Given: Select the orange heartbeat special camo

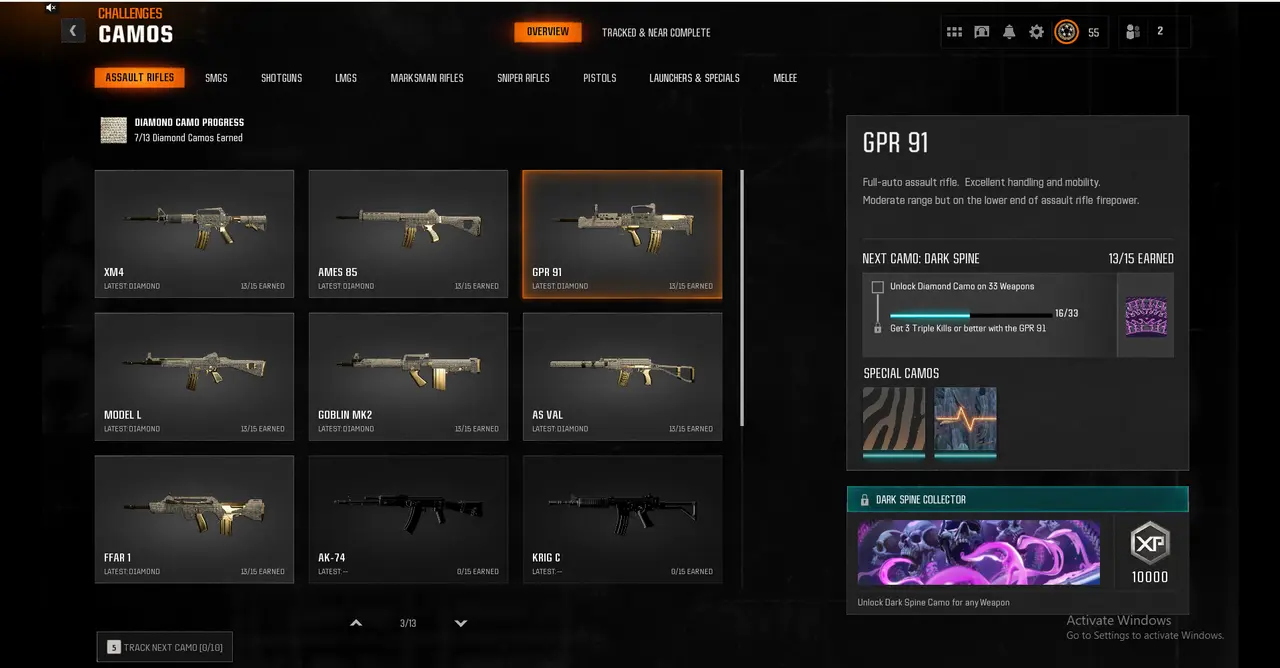Looking at the screenshot, I should pos(965,422).
